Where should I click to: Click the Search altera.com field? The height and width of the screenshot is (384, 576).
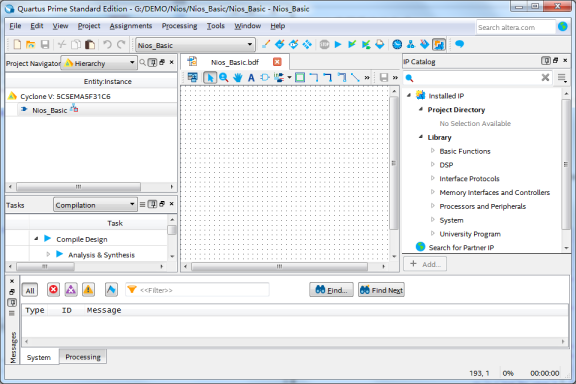[515, 27]
